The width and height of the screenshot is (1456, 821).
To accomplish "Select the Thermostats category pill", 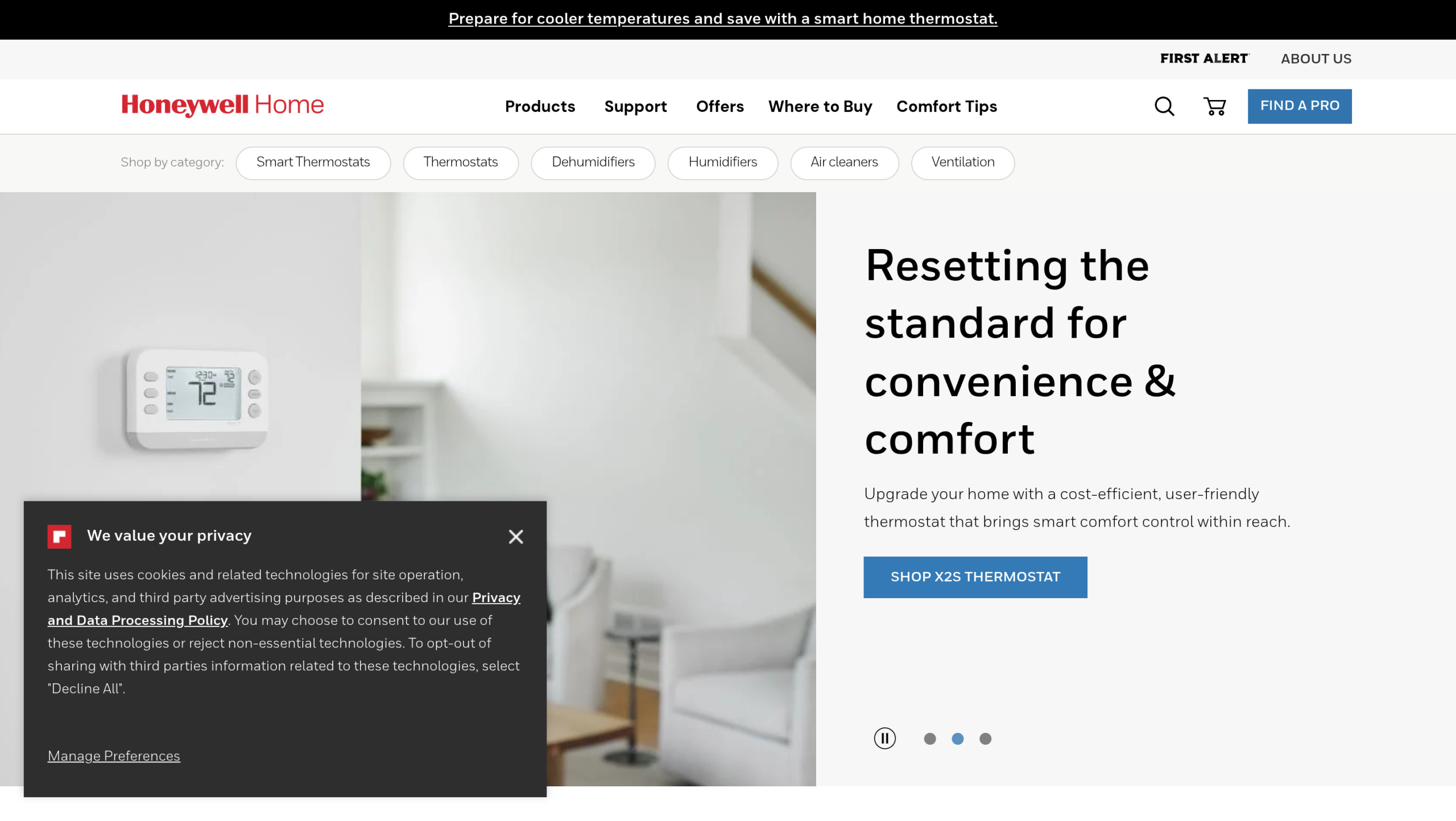I will click(x=461, y=163).
